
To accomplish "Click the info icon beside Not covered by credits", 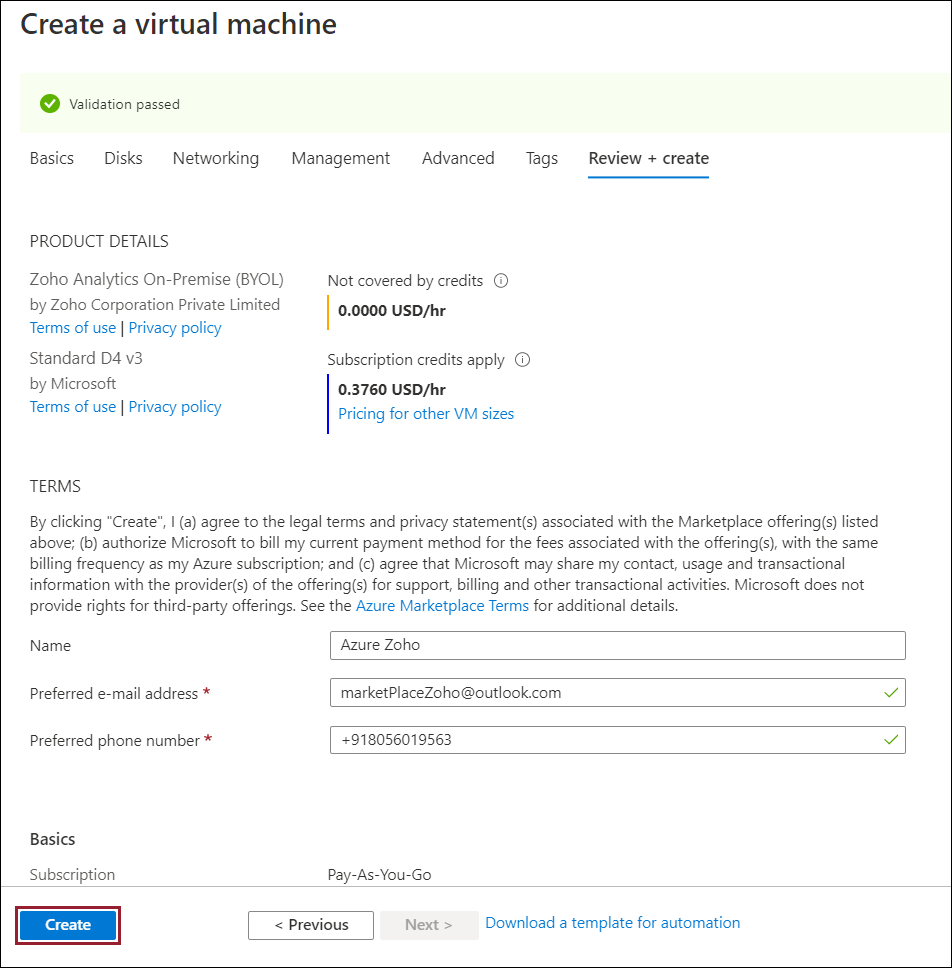I will tap(501, 281).
